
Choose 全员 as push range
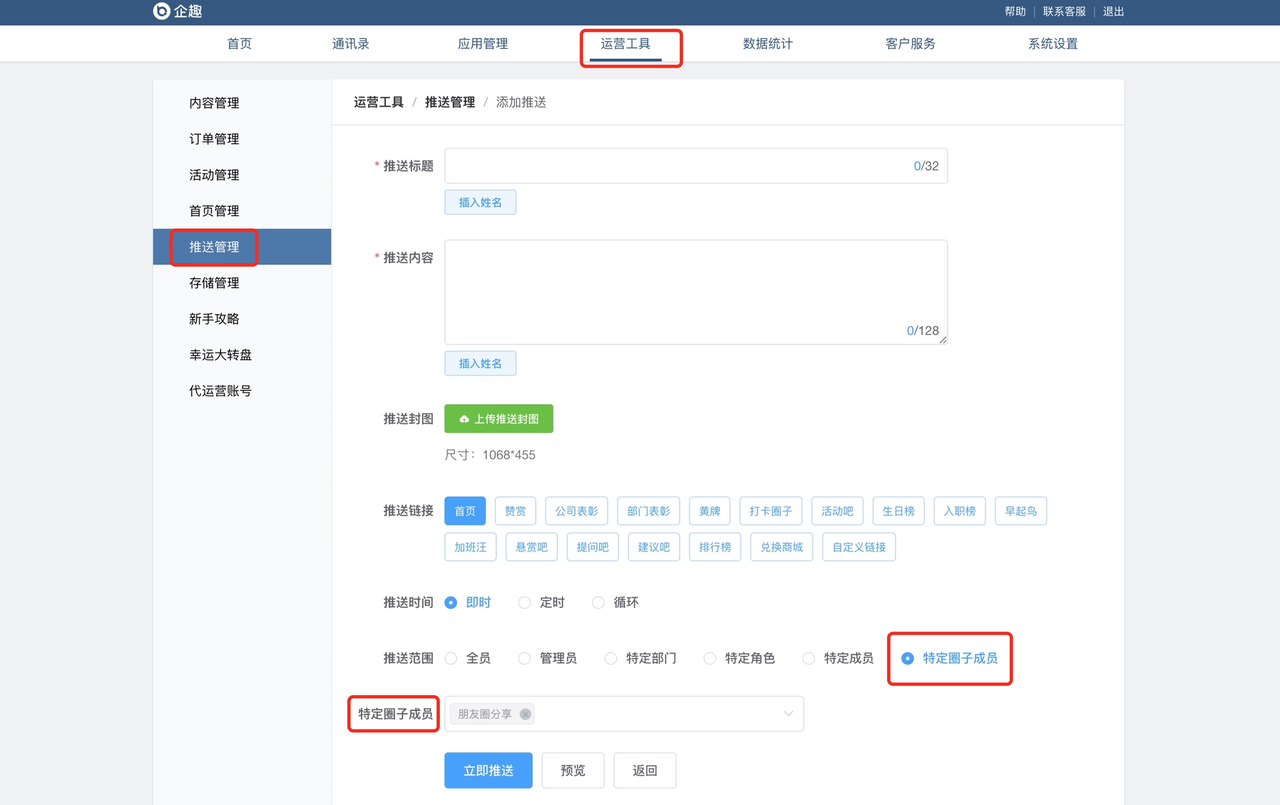(x=451, y=658)
